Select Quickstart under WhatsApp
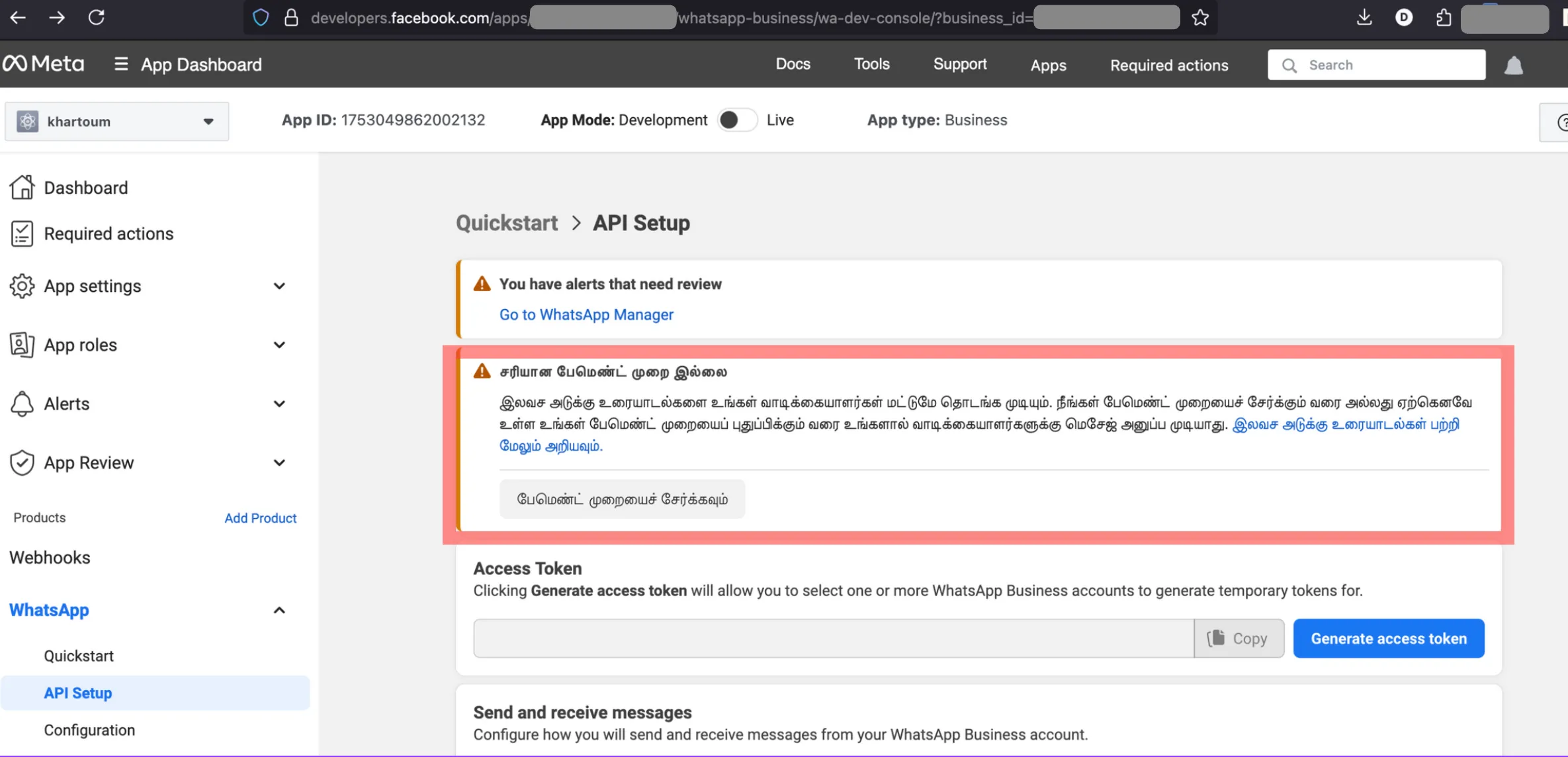This screenshot has width=1568, height=757. click(x=79, y=656)
